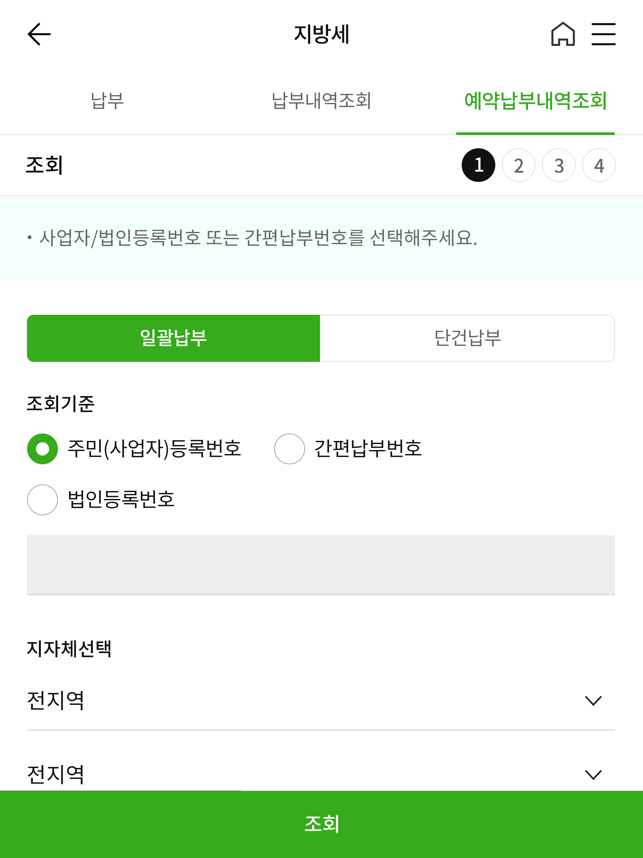Click chevron of first 지자체선택 dropdown
Viewport: 643px width, 858px height.
[593, 701]
